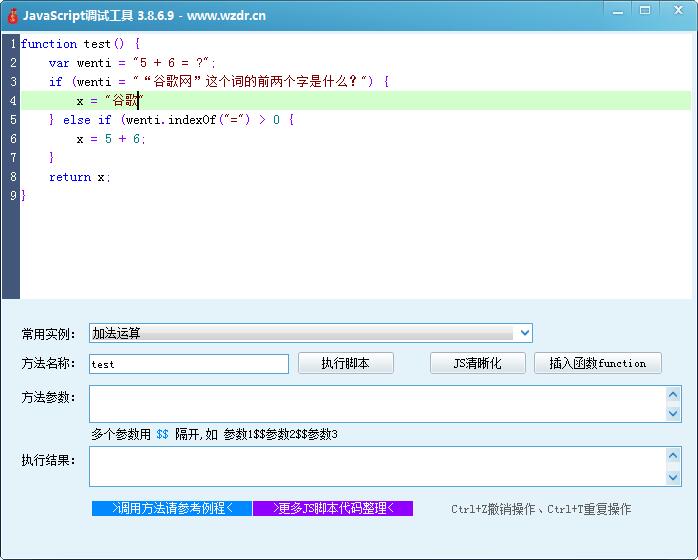Click the JS清晰化 button

(x=477, y=363)
